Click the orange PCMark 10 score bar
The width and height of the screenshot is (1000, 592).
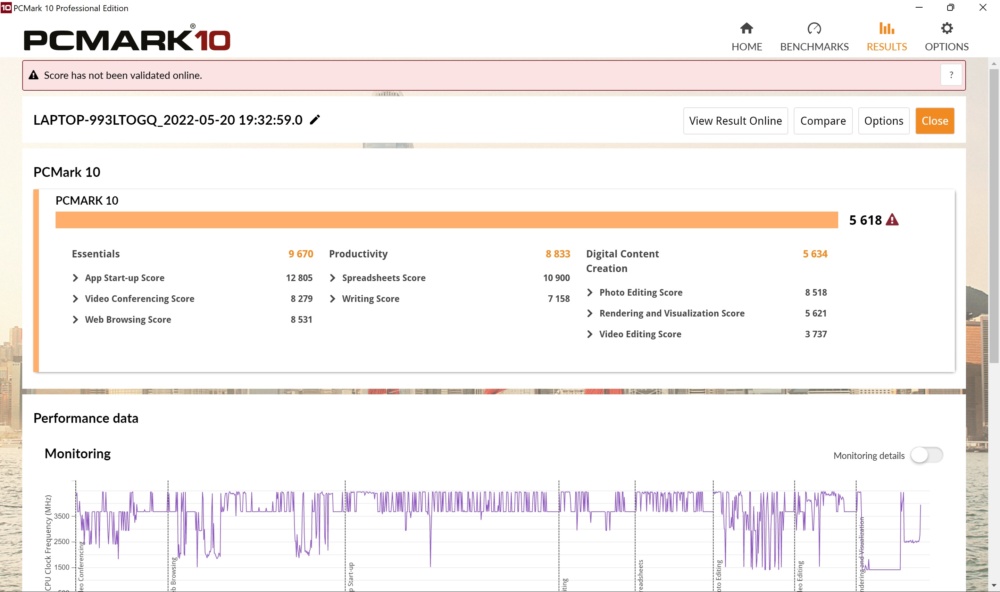(x=446, y=220)
